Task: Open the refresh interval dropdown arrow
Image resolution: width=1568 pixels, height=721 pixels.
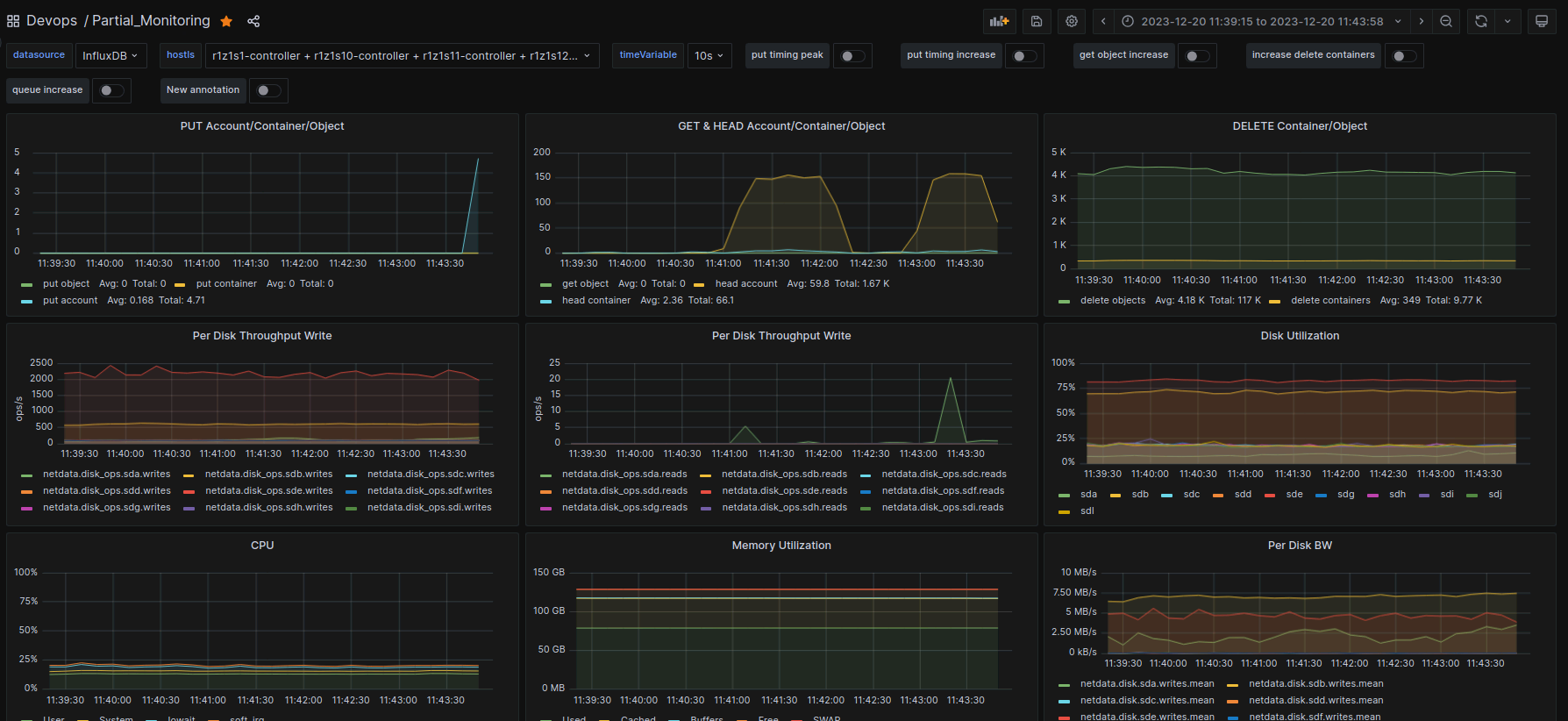Action: coord(1507,21)
